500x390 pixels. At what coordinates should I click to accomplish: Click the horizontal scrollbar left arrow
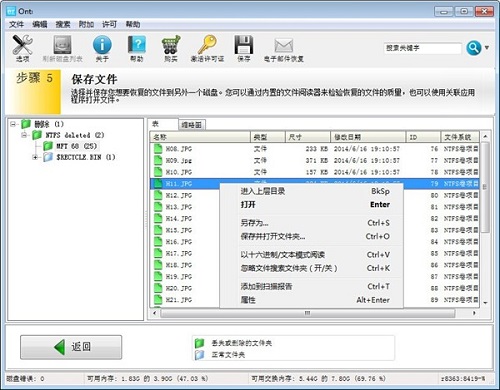pos(154,313)
